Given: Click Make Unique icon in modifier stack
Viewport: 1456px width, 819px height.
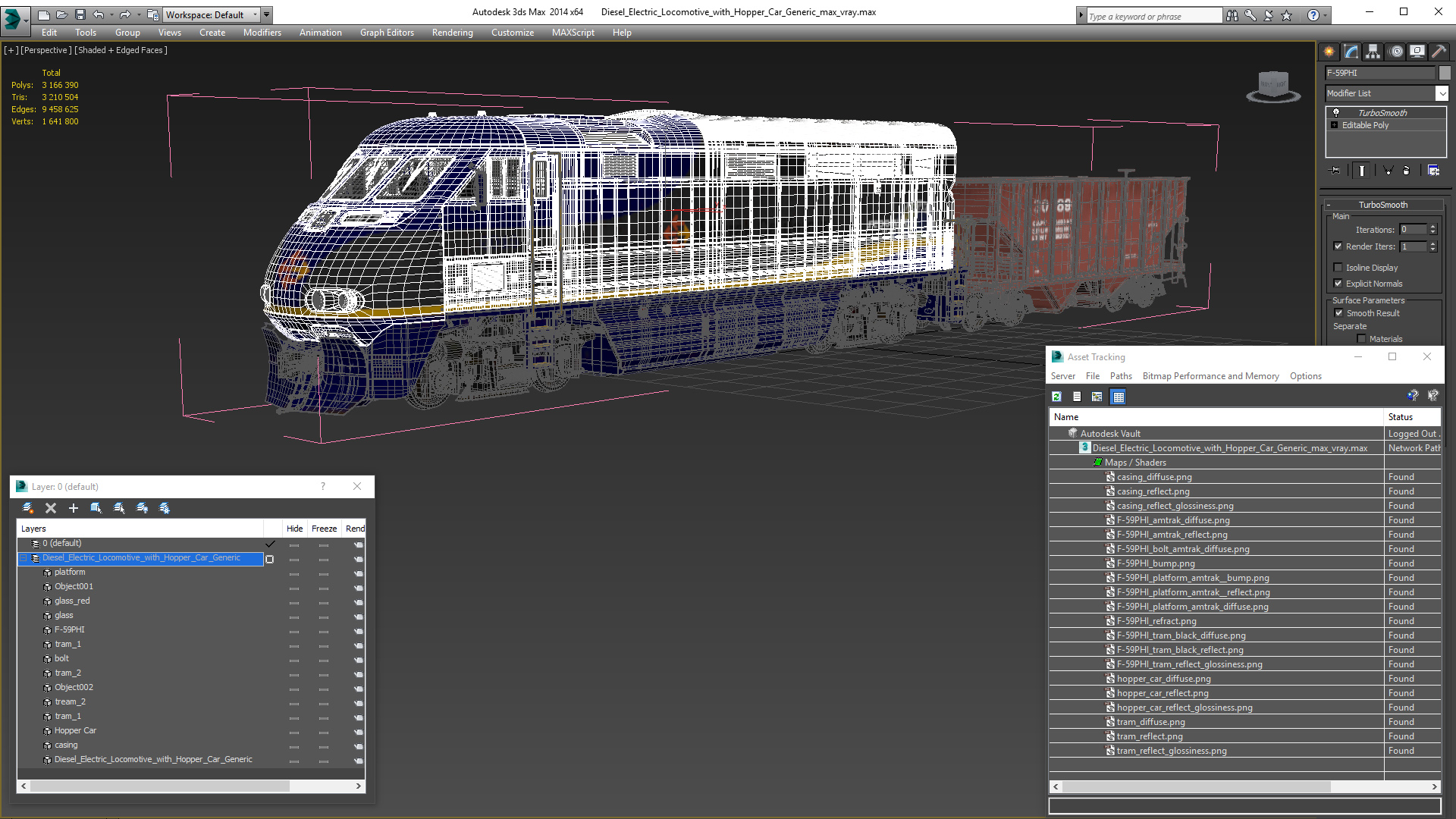Looking at the screenshot, I should (1388, 171).
